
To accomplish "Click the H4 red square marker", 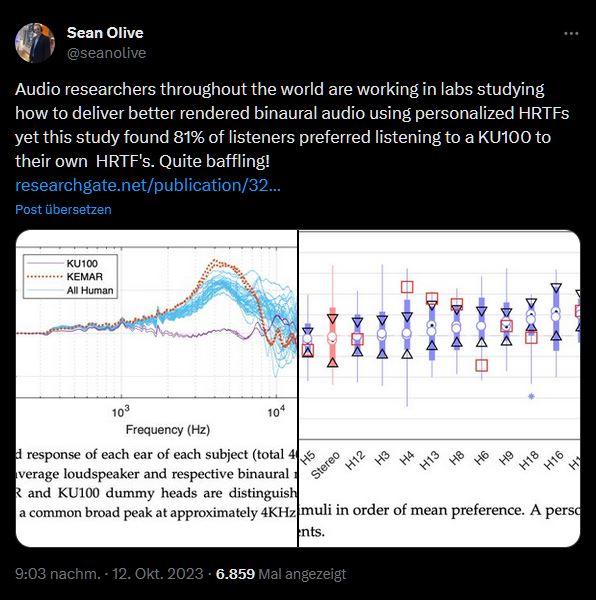I will tap(407, 287).
